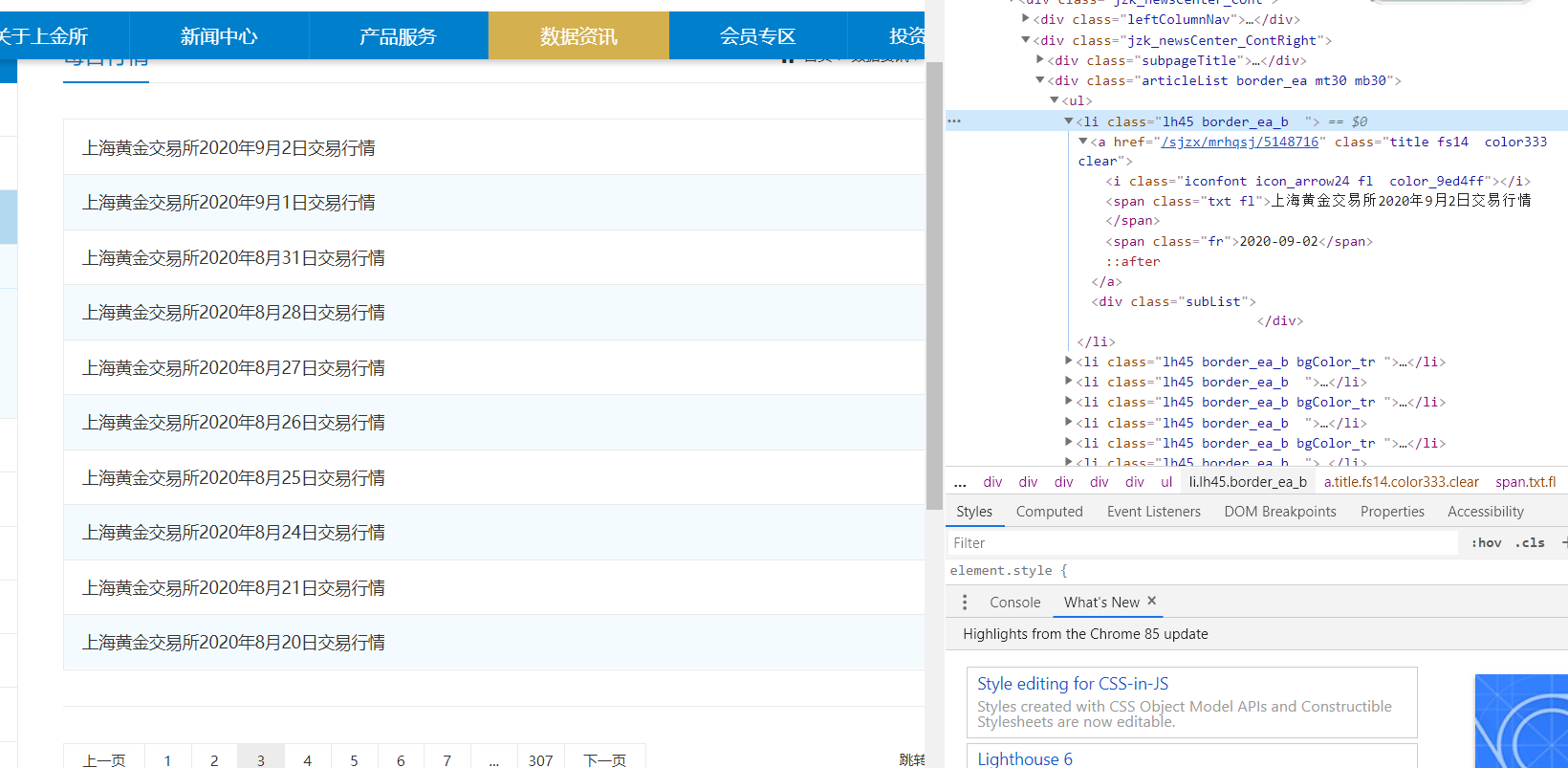Image resolution: width=1568 pixels, height=768 pixels.
Task: Open the 新闻中心 navigation menu
Action: click(219, 36)
